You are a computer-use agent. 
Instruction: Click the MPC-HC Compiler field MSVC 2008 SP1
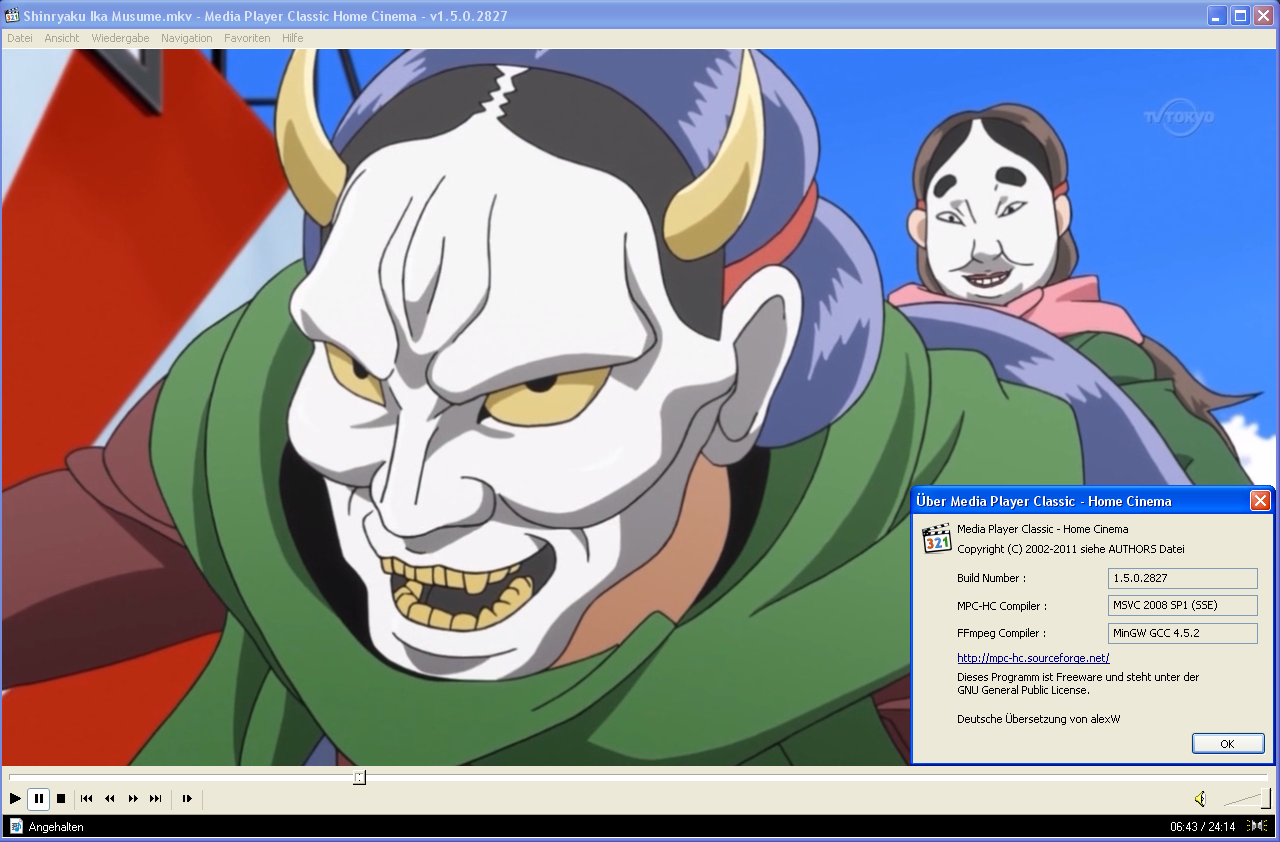click(1183, 605)
